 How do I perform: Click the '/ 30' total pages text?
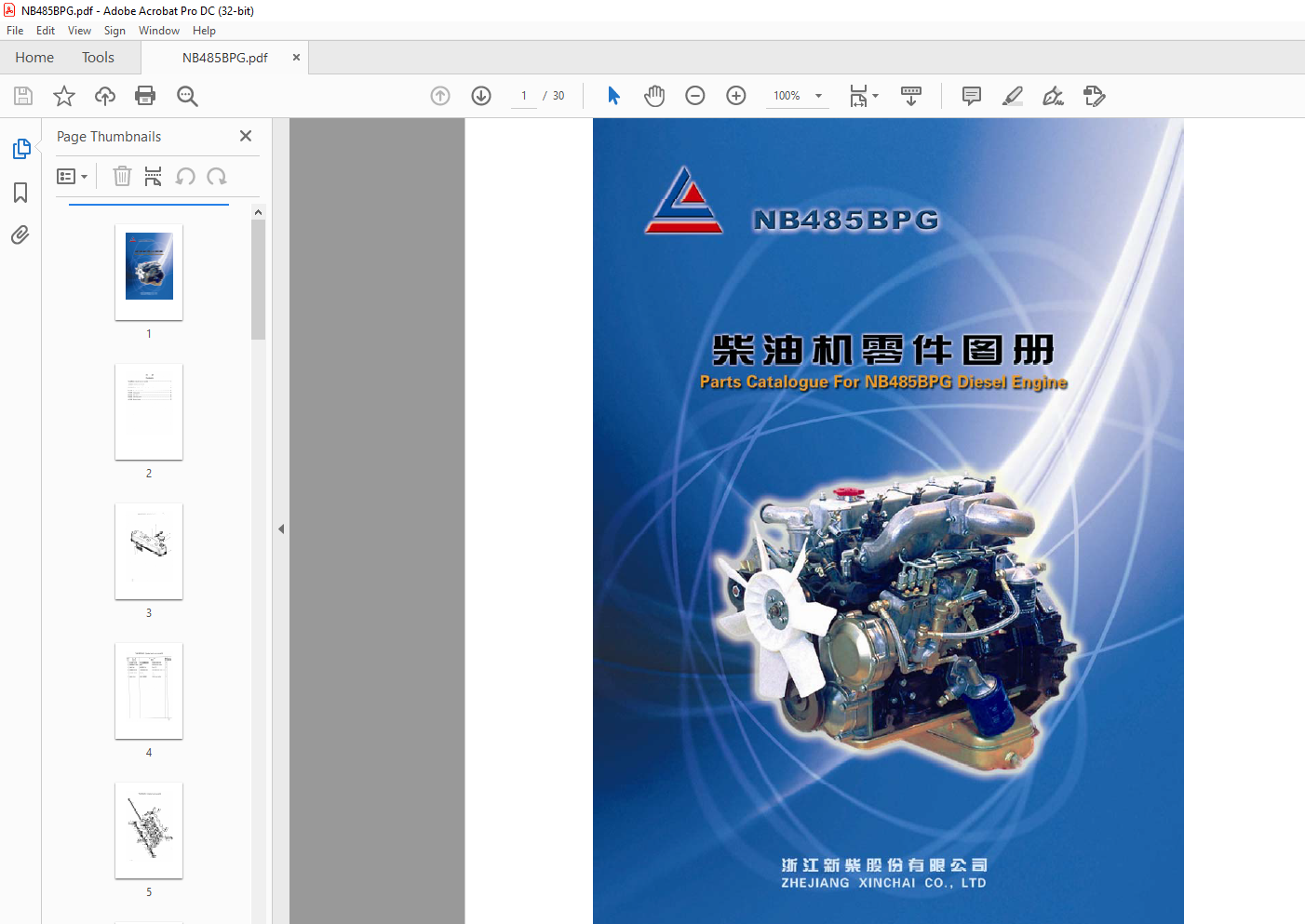[x=554, y=96]
